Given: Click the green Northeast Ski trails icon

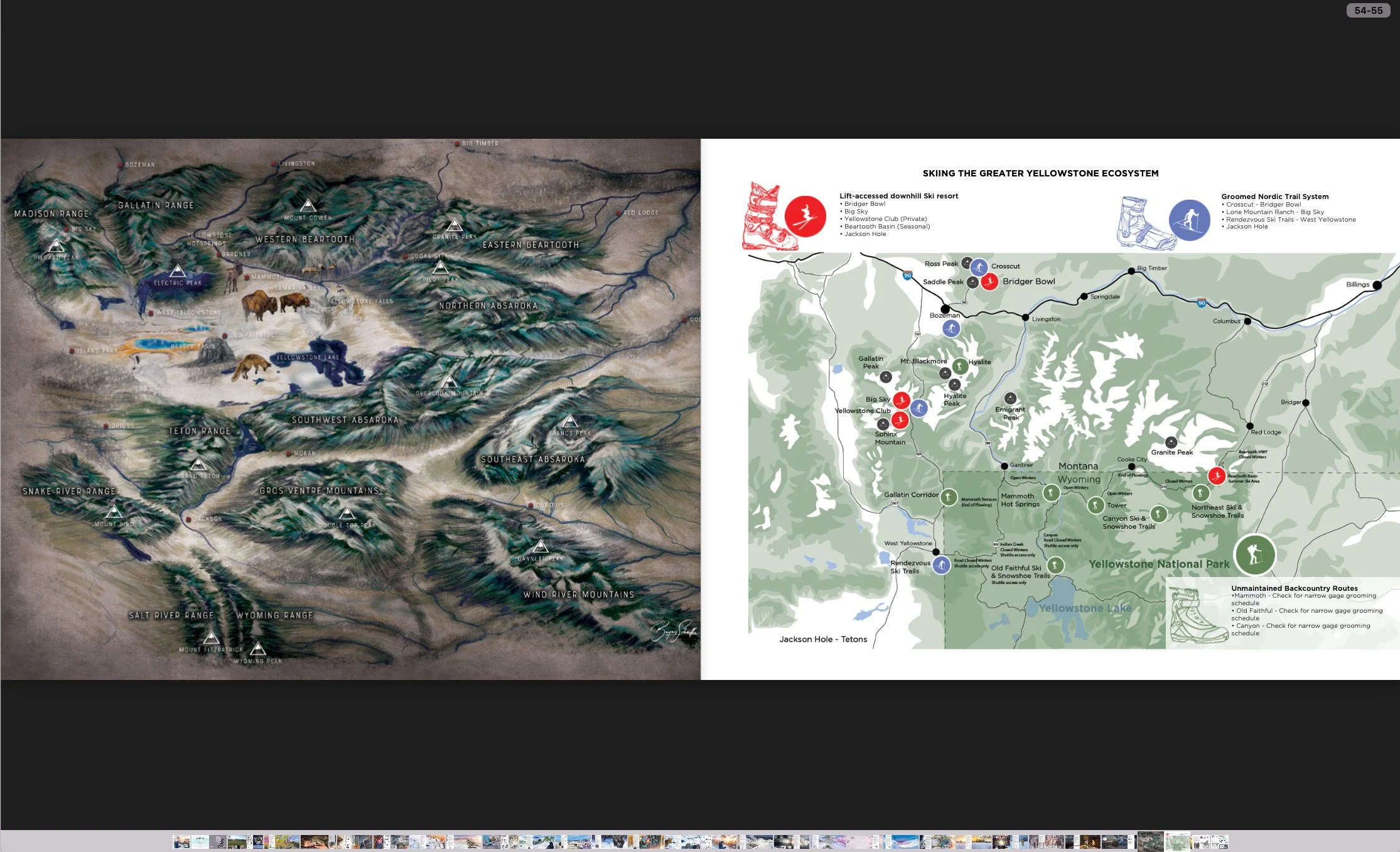Looking at the screenshot, I should (x=1201, y=493).
